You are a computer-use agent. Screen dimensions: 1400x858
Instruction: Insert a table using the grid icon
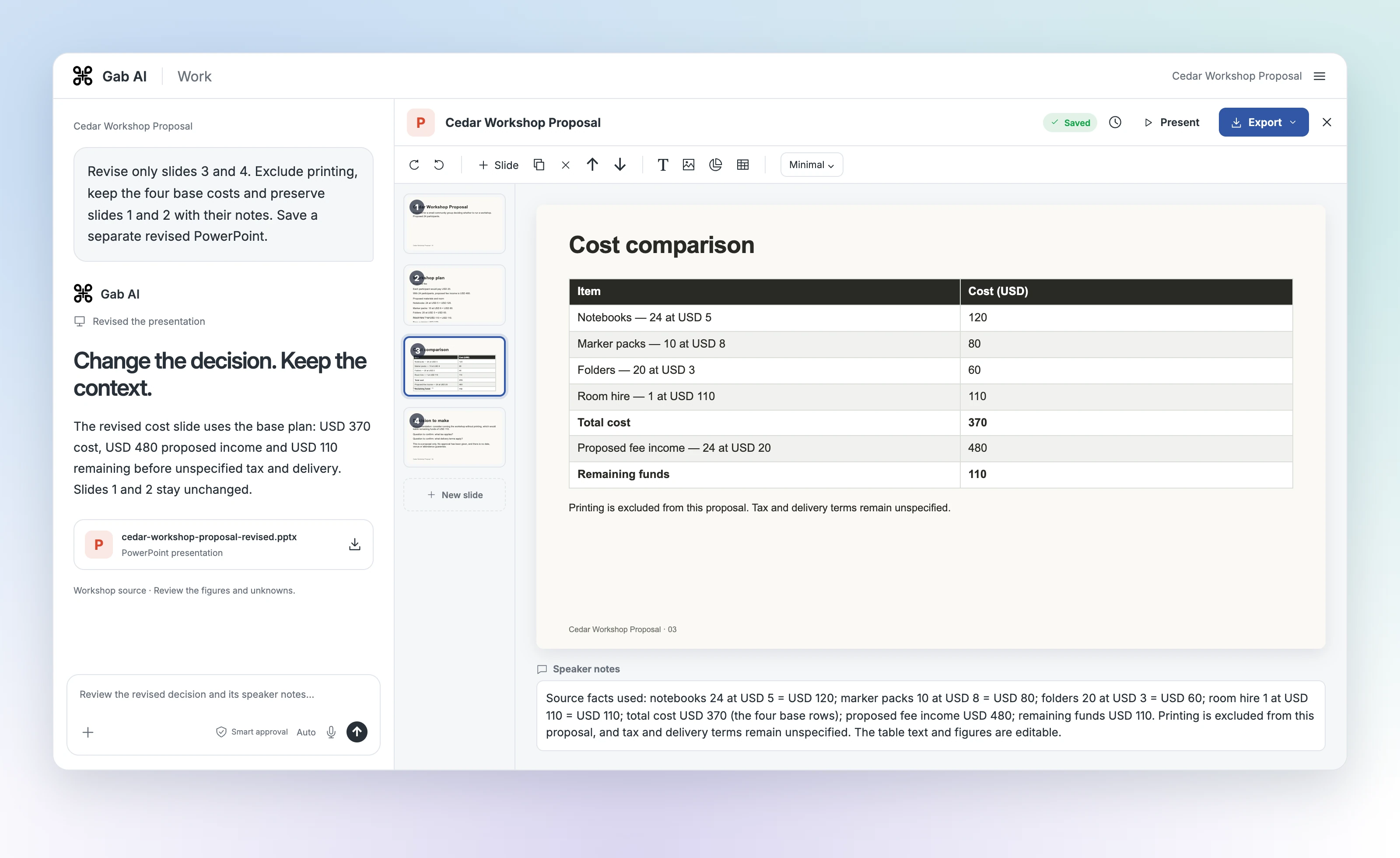click(742, 165)
